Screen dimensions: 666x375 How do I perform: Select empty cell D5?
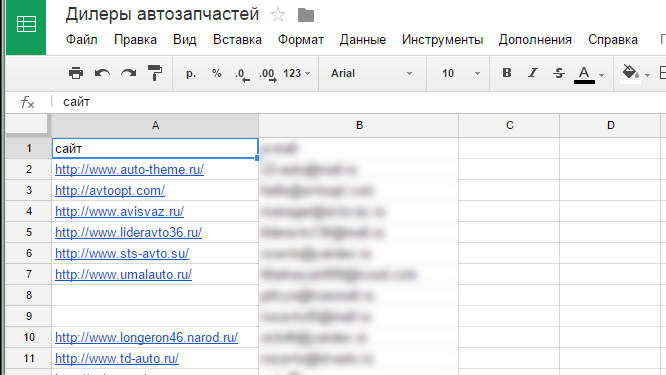click(610, 232)
